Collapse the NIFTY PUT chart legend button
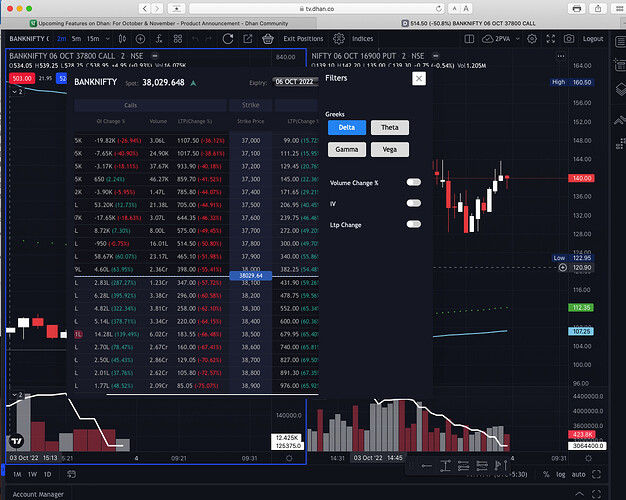Screen dimensions: 626x500 coord(436,56)
